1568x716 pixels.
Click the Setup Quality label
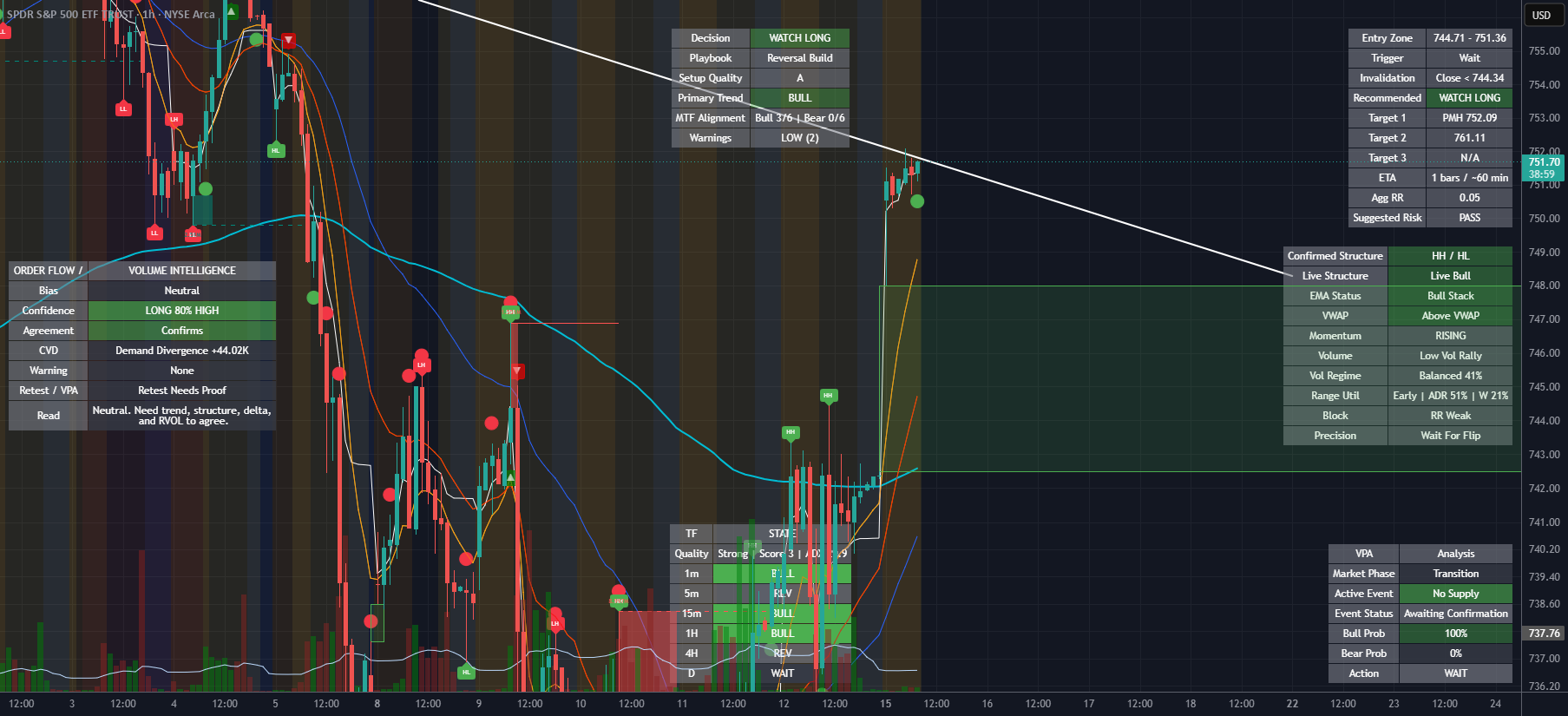(x=710, y=78)
